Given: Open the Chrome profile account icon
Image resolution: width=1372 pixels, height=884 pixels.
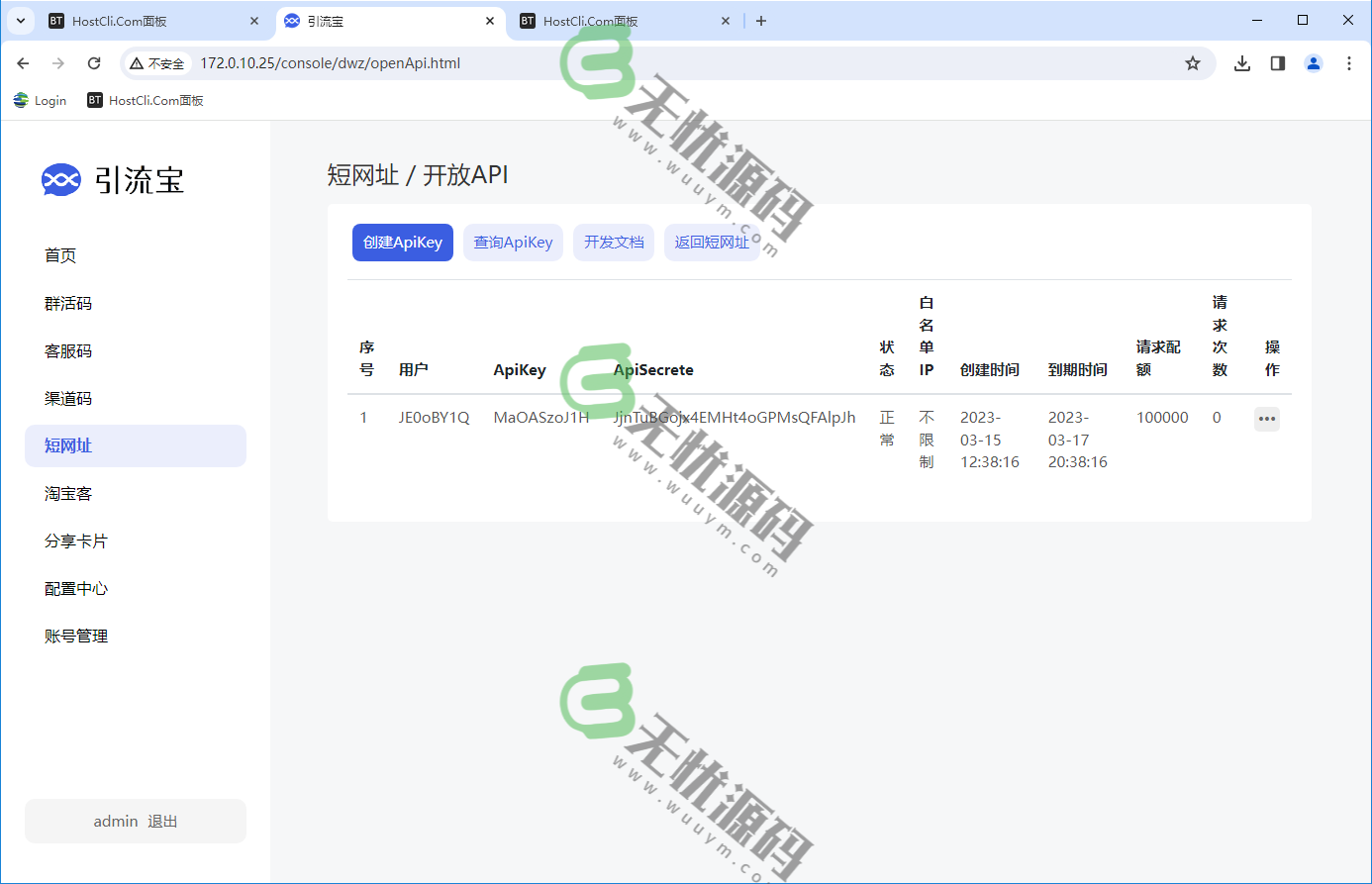Looking at the screenshot, I should pos(1313,62).
